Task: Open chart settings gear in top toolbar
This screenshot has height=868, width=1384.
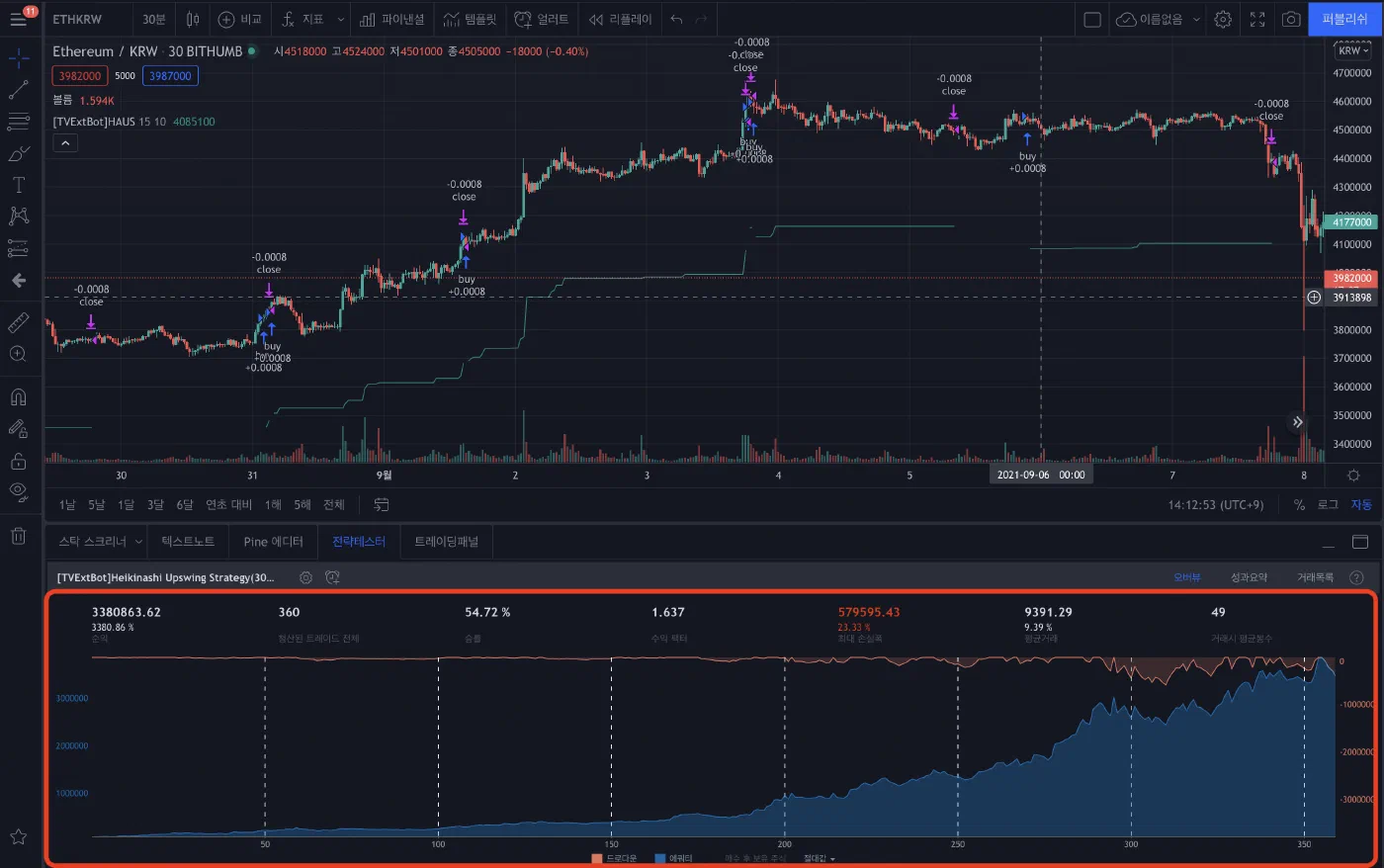Action: 1223,19
